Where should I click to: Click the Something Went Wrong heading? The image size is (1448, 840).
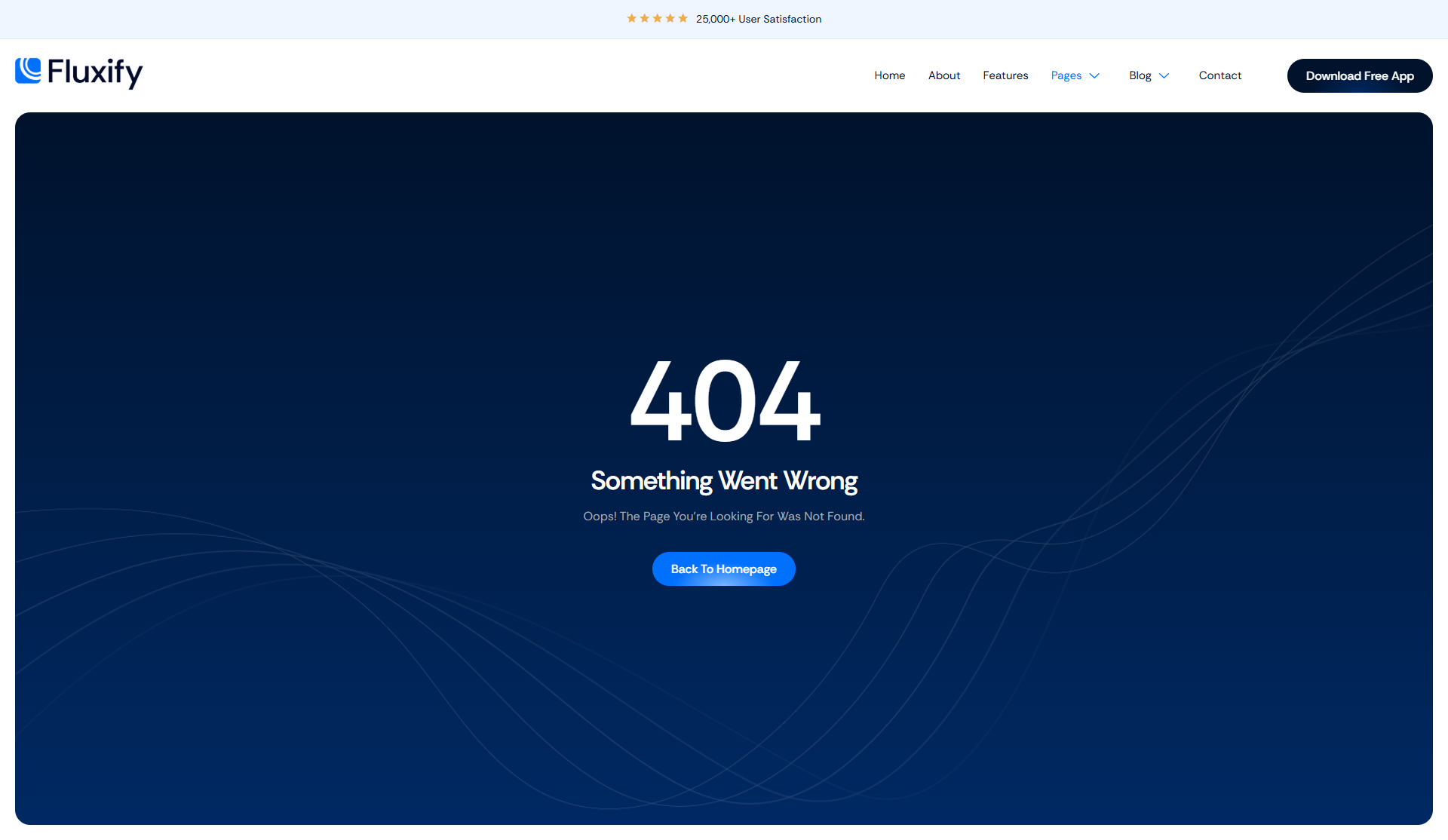tap(723, 480)
